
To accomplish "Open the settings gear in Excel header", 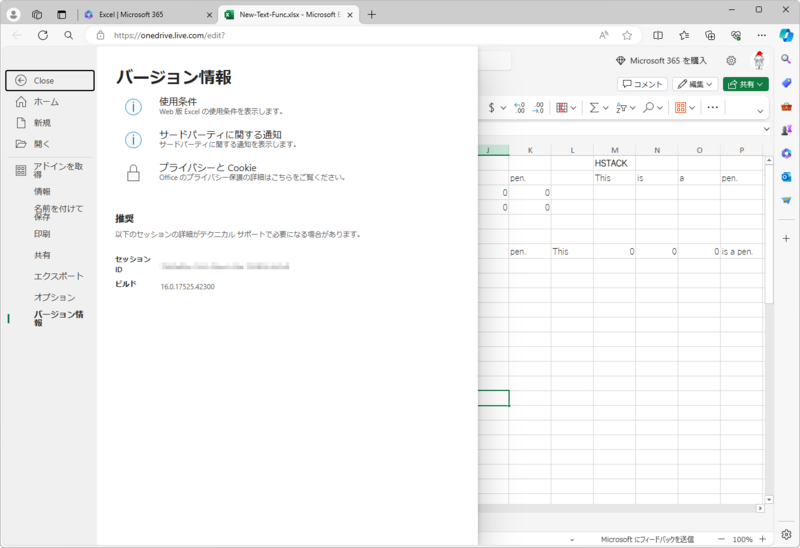I will pos(731,60).
